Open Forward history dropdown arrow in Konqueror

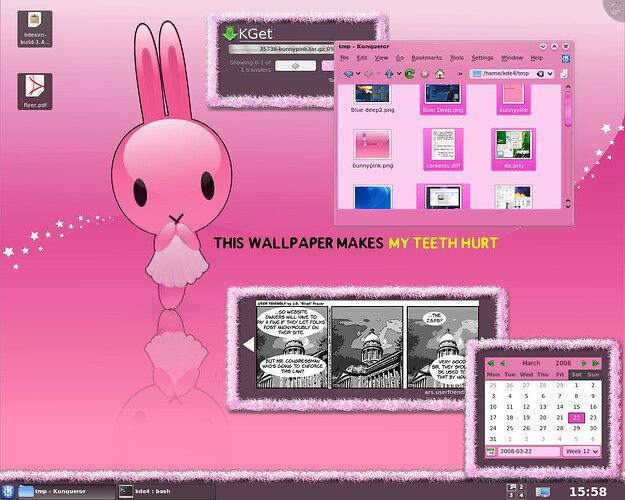[x=379, y=74]
